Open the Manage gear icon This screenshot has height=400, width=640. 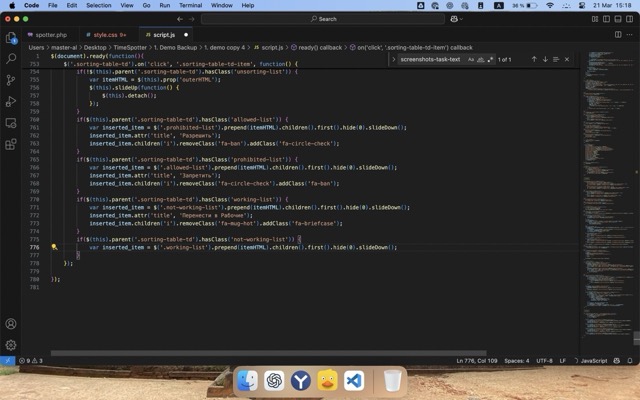click(11, 345)
